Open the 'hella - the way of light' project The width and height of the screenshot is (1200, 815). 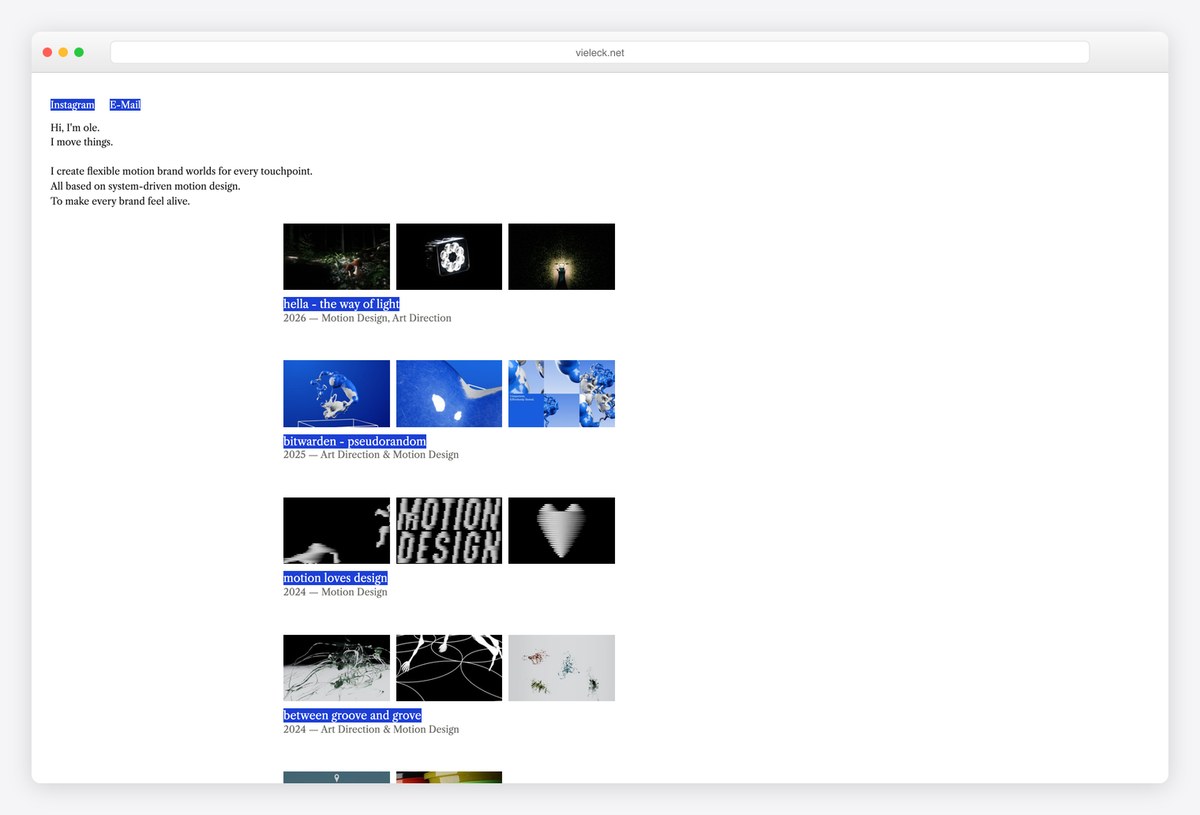click(x=341, y=304)
